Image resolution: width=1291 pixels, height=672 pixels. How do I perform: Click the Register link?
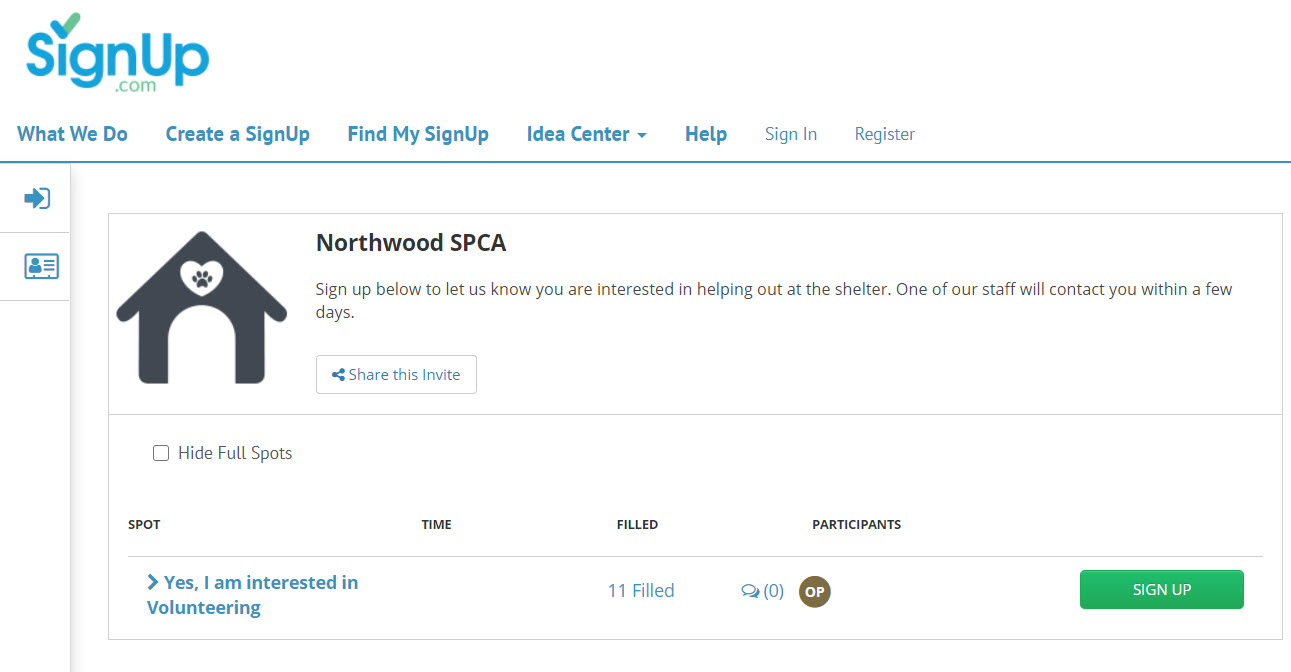click(x=885, y=134)
